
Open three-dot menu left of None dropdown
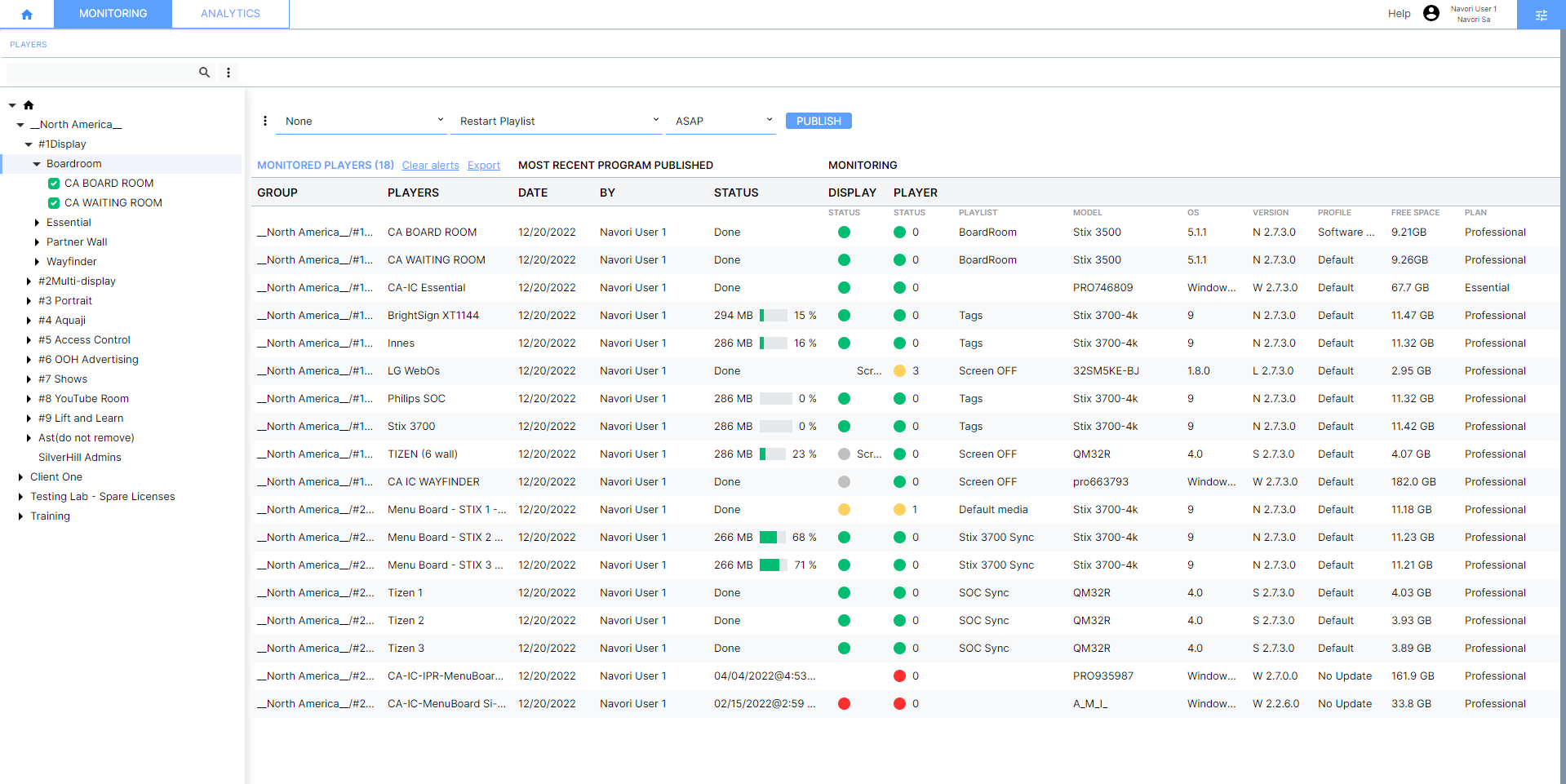[265, 121]
